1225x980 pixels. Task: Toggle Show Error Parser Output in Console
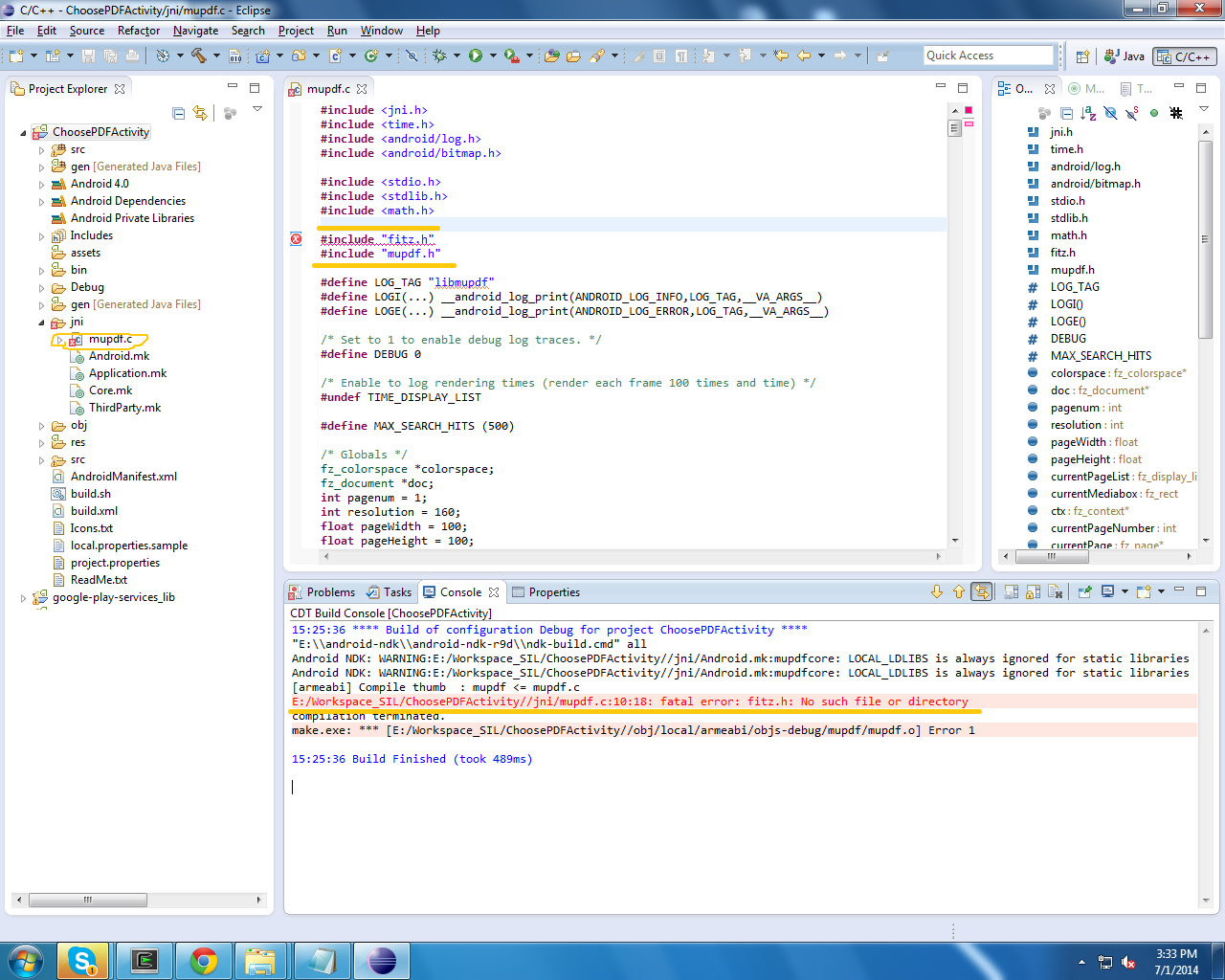[981, 591]
